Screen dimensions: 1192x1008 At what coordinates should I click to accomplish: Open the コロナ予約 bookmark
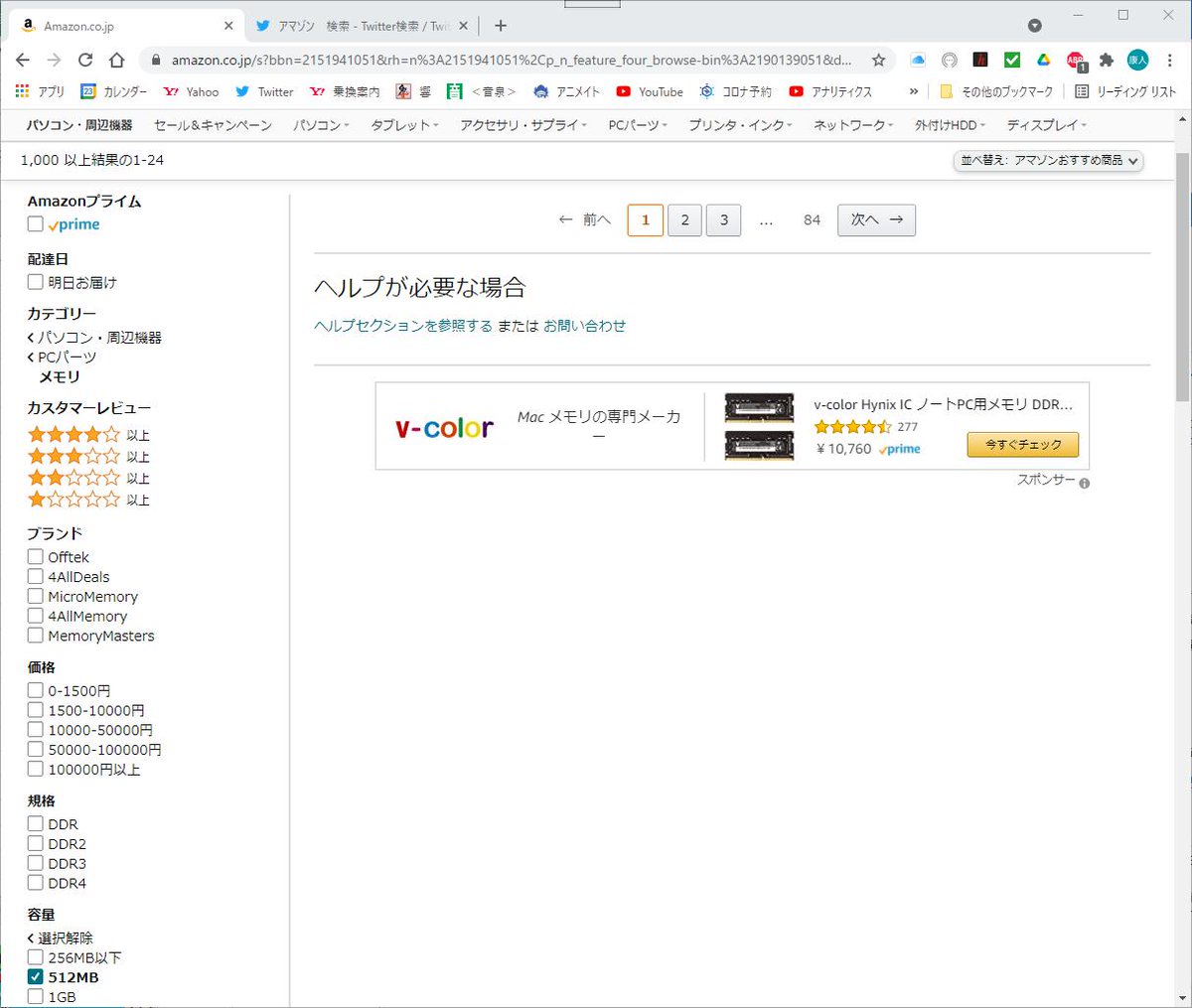pyautogui.click(x=735, y=91)
